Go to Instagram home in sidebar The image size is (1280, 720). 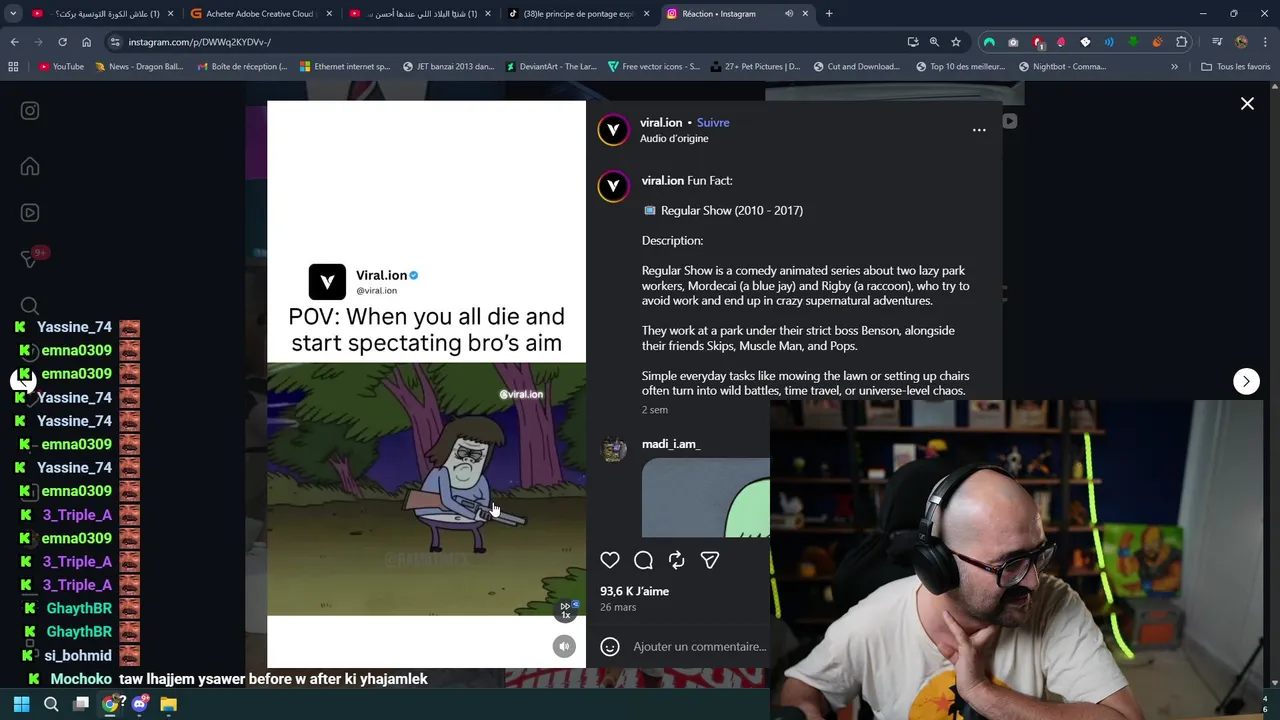click(x=30, y=166)
